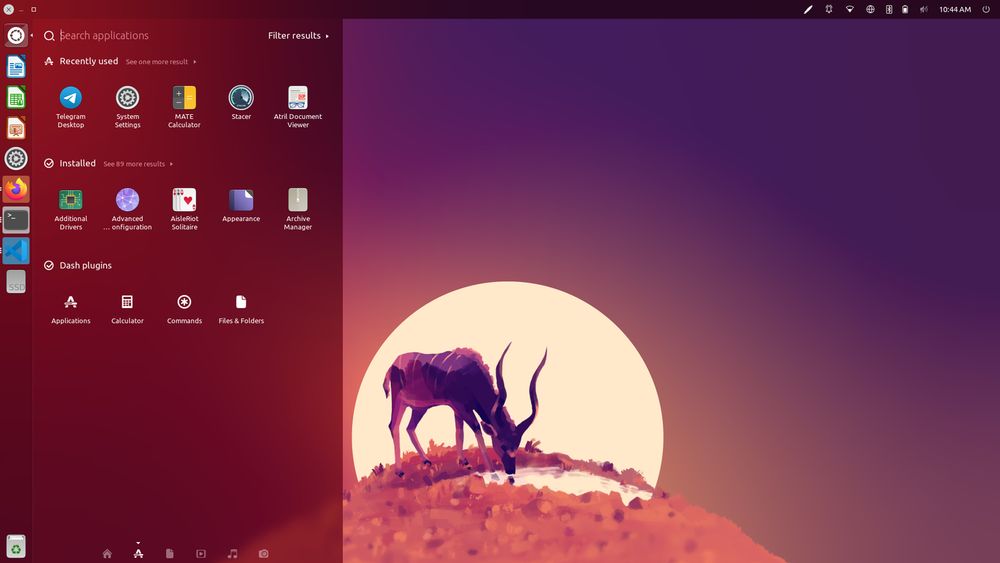Switch to the Files lens
This screenshot has height=563, width=1000.
170,553
